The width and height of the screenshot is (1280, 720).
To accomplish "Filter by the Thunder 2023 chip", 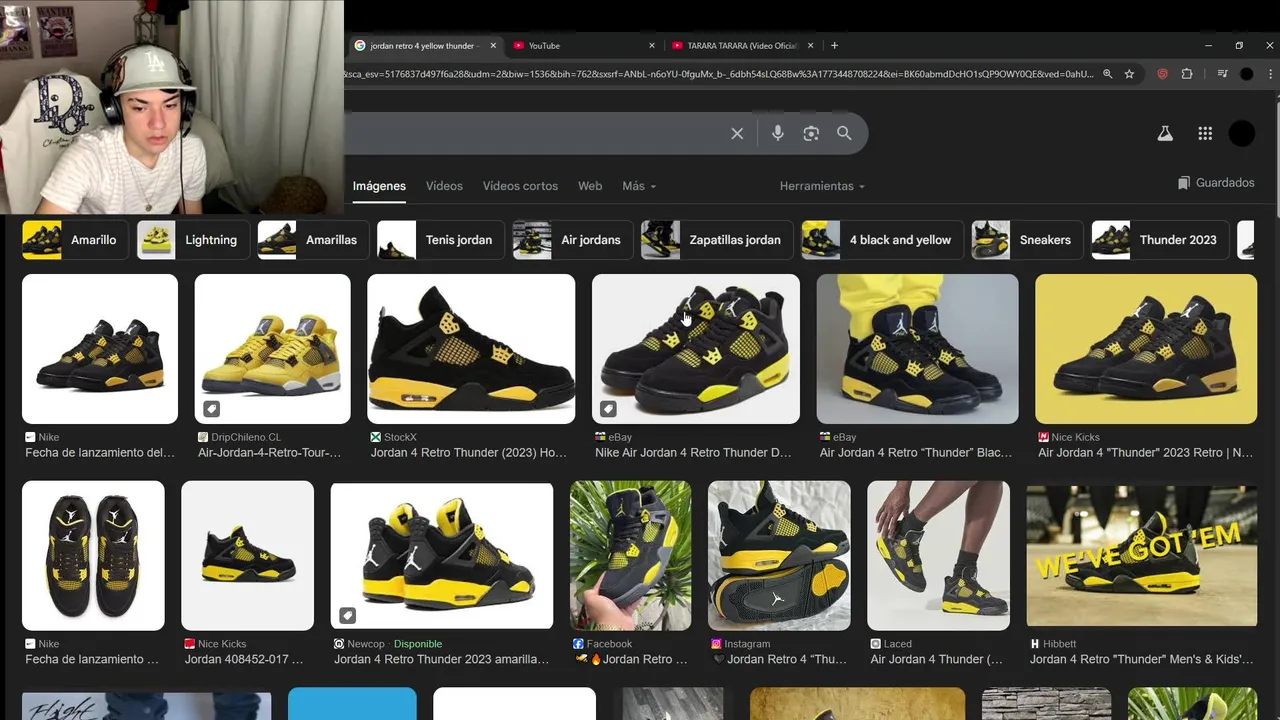I will (x=1160, y=240).
